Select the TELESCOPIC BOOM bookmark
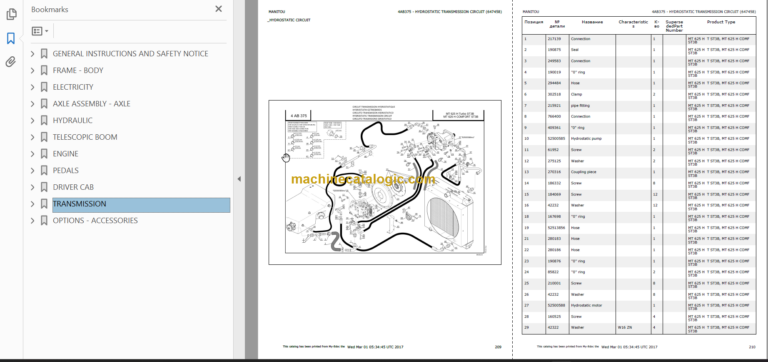This screenshot has width=768, height=362. tap(85, 137)
